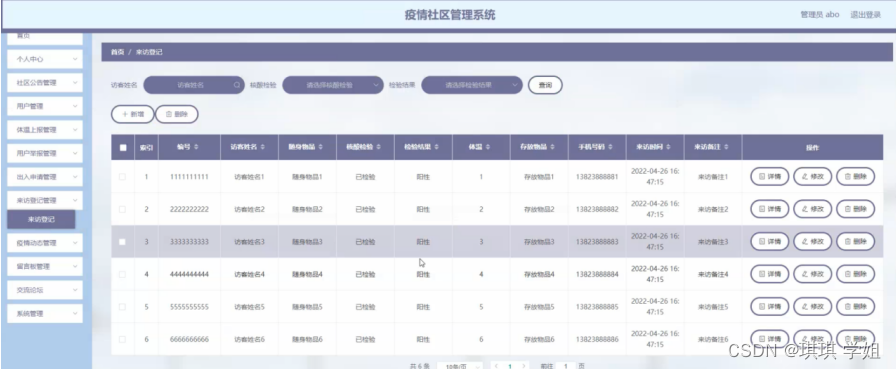Image resolution: width=896 pixels, height=369 pixels.
Task: Click 删除 for row 3333333333
Action: [x=855, y=242]
